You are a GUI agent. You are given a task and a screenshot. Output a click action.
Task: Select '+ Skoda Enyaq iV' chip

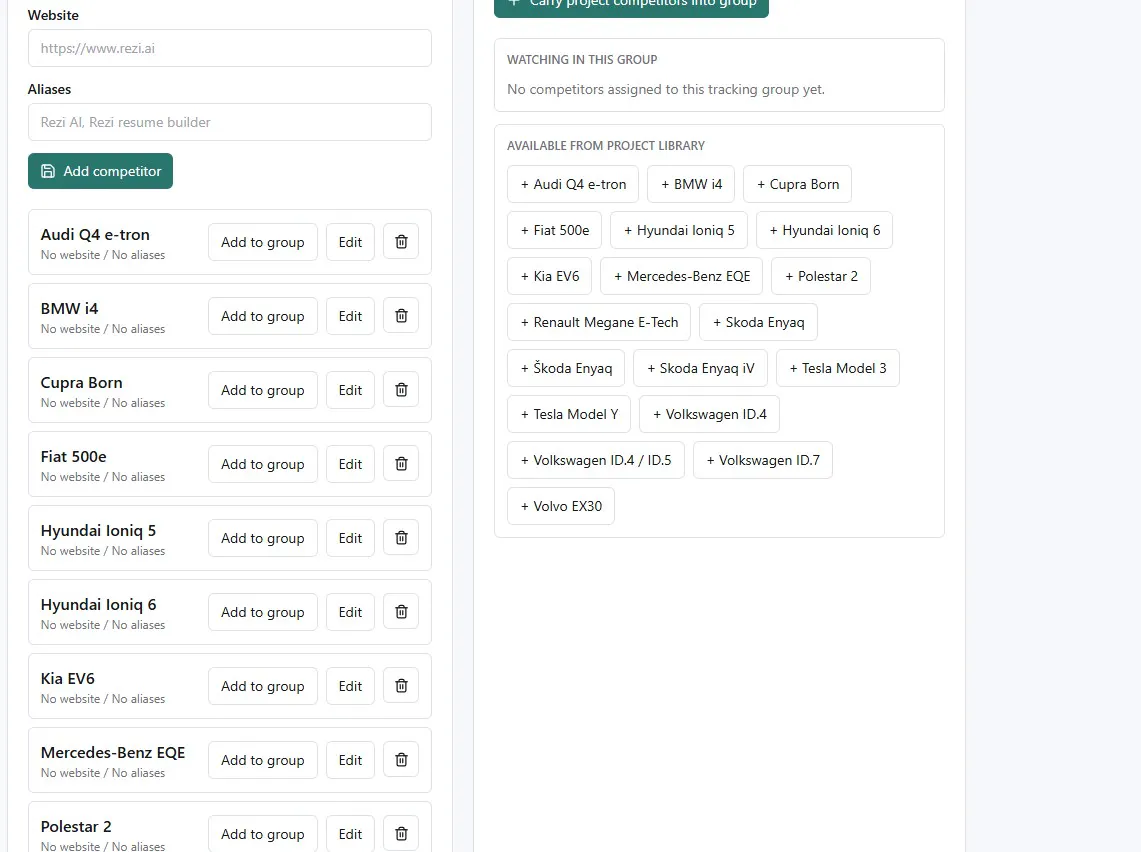tap(701, 367)
